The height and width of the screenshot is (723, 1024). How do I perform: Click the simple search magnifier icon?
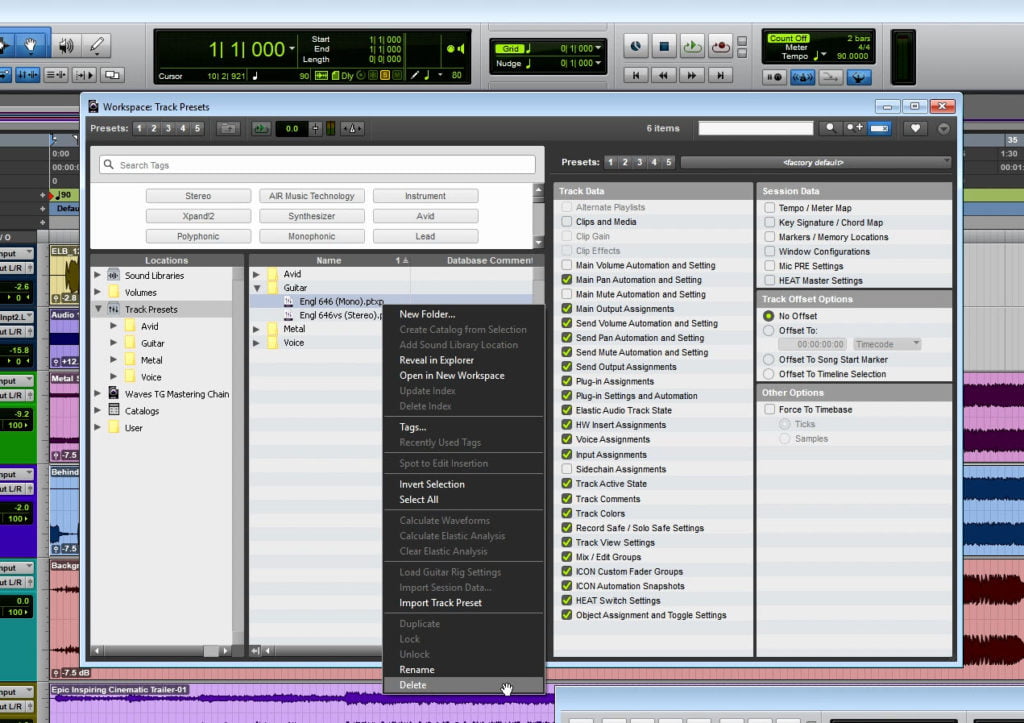(x=830, y=128)
